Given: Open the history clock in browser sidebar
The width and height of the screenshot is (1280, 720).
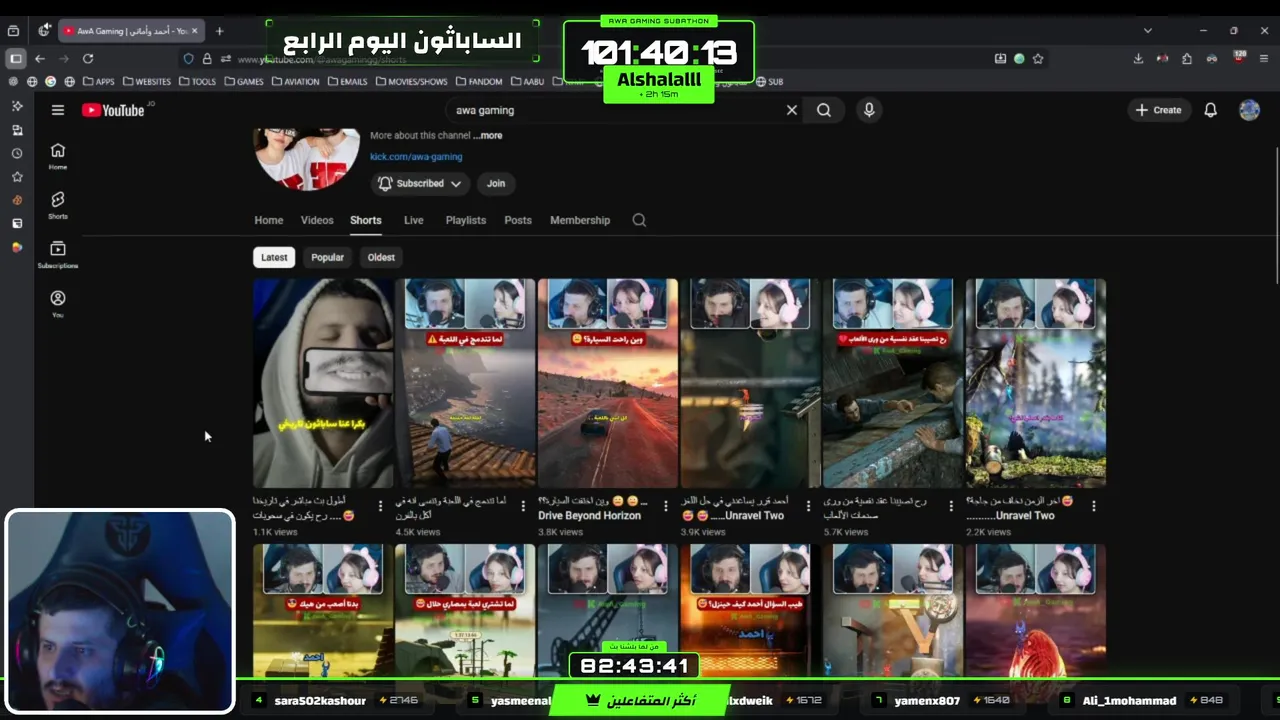Looking at the screenshot, I should click(17, 153).
